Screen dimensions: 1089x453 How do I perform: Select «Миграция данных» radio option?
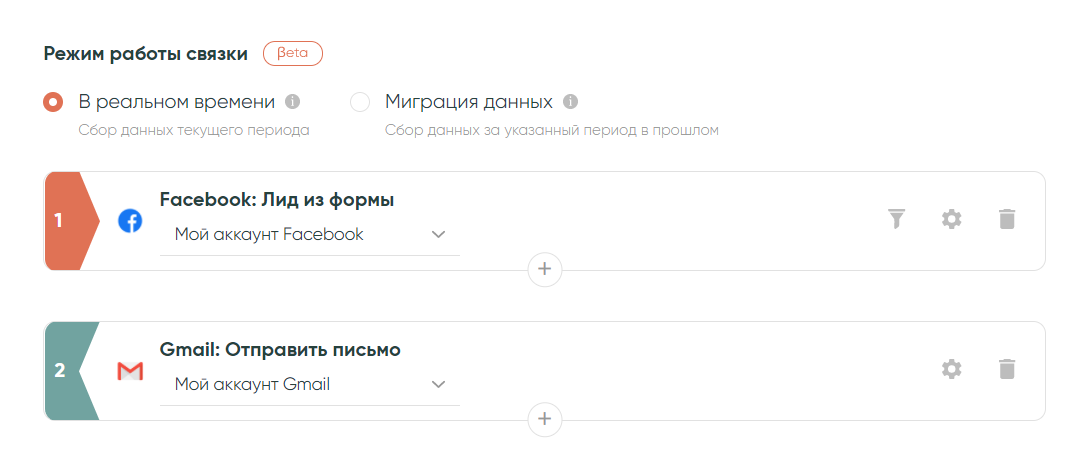click(x=360, y=102)
